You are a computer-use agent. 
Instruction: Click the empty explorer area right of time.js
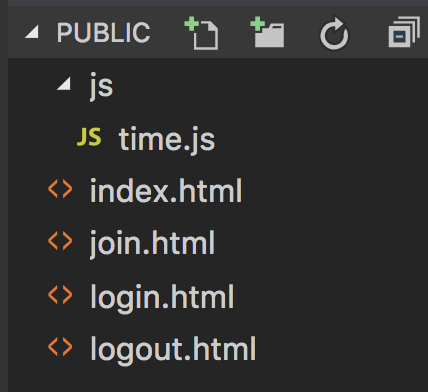click(320, 139)
